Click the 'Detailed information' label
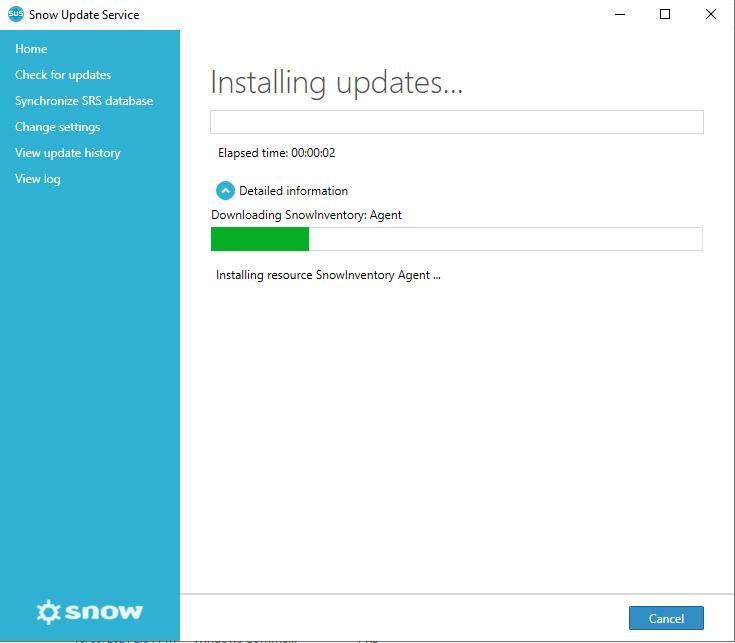This screenshot has height=643, width=735. [x=293, y=191]
